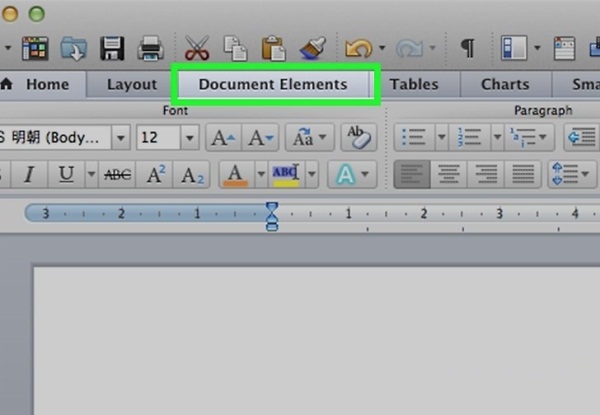Switch to the Tables tab

[x=414, y=85]
